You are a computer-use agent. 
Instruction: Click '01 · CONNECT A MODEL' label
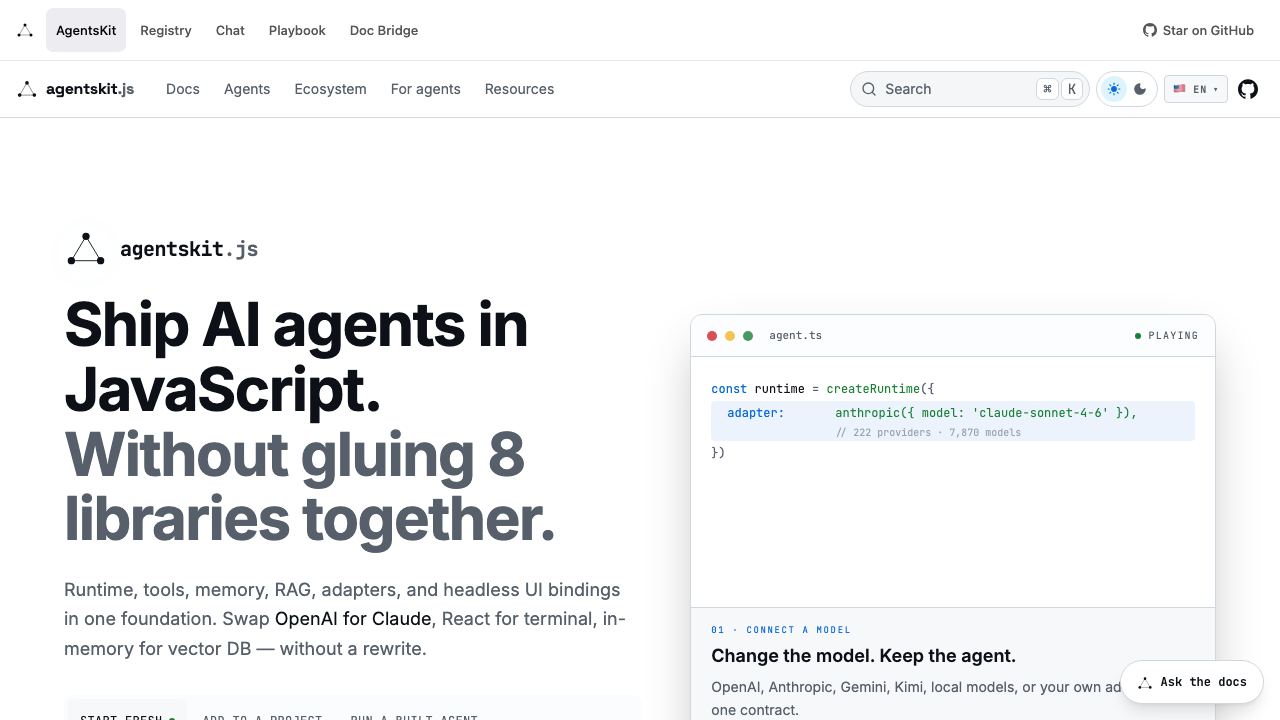point(781,630)
